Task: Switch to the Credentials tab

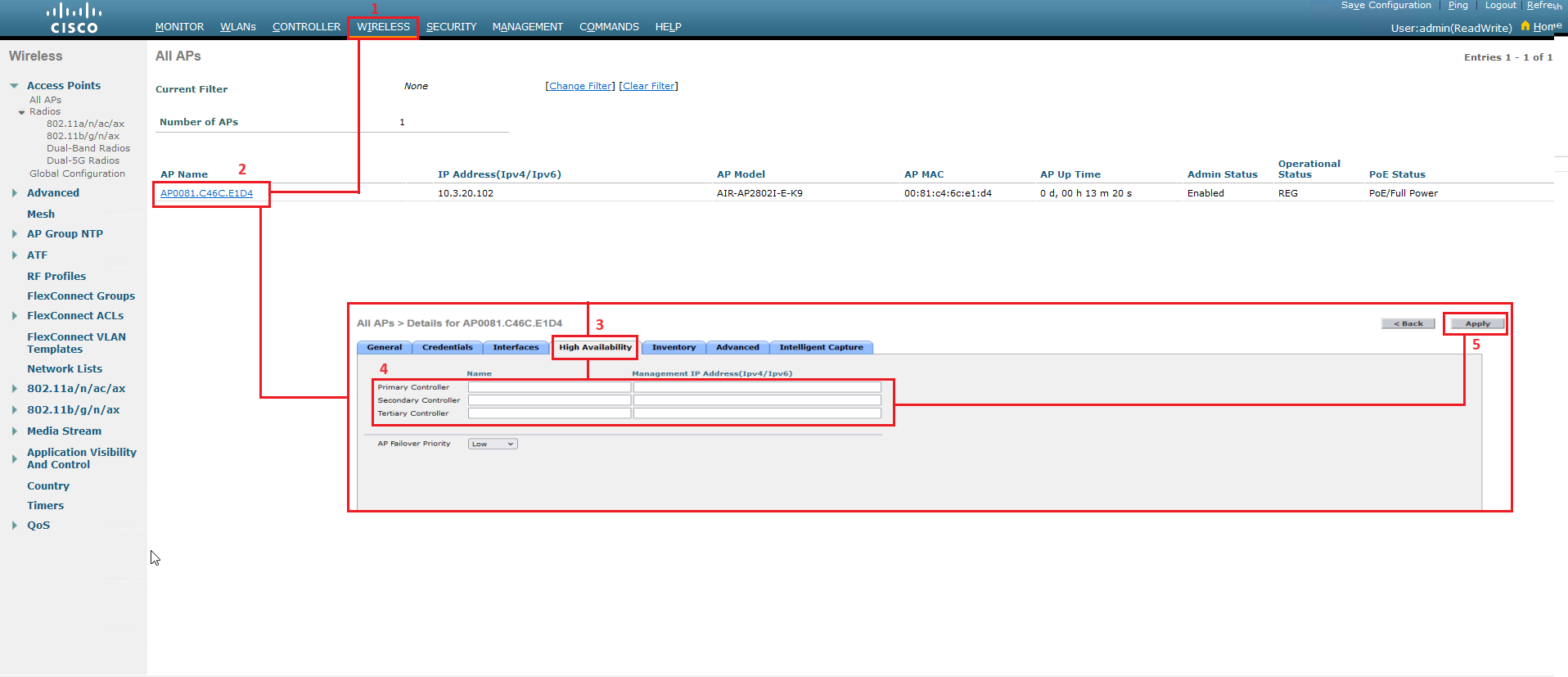Action: (x=447, y=347)
